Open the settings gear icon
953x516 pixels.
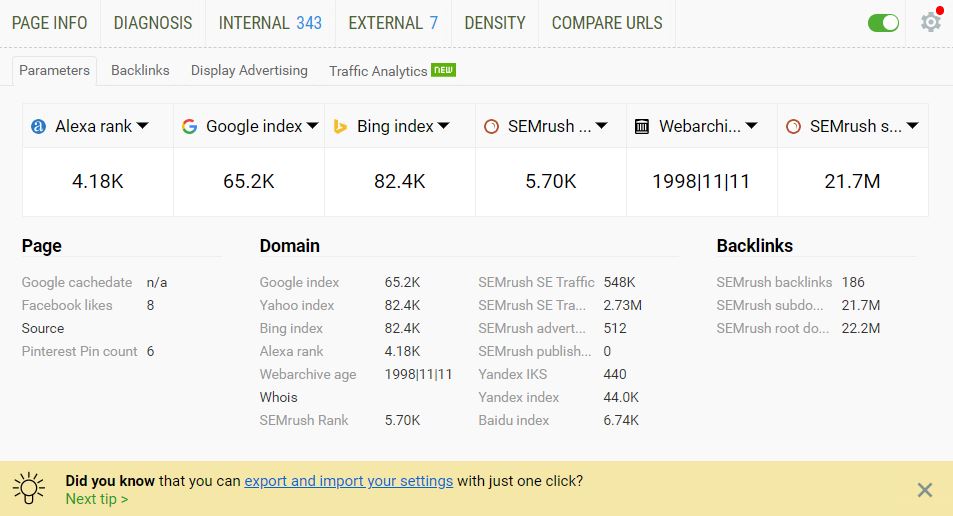931,22
